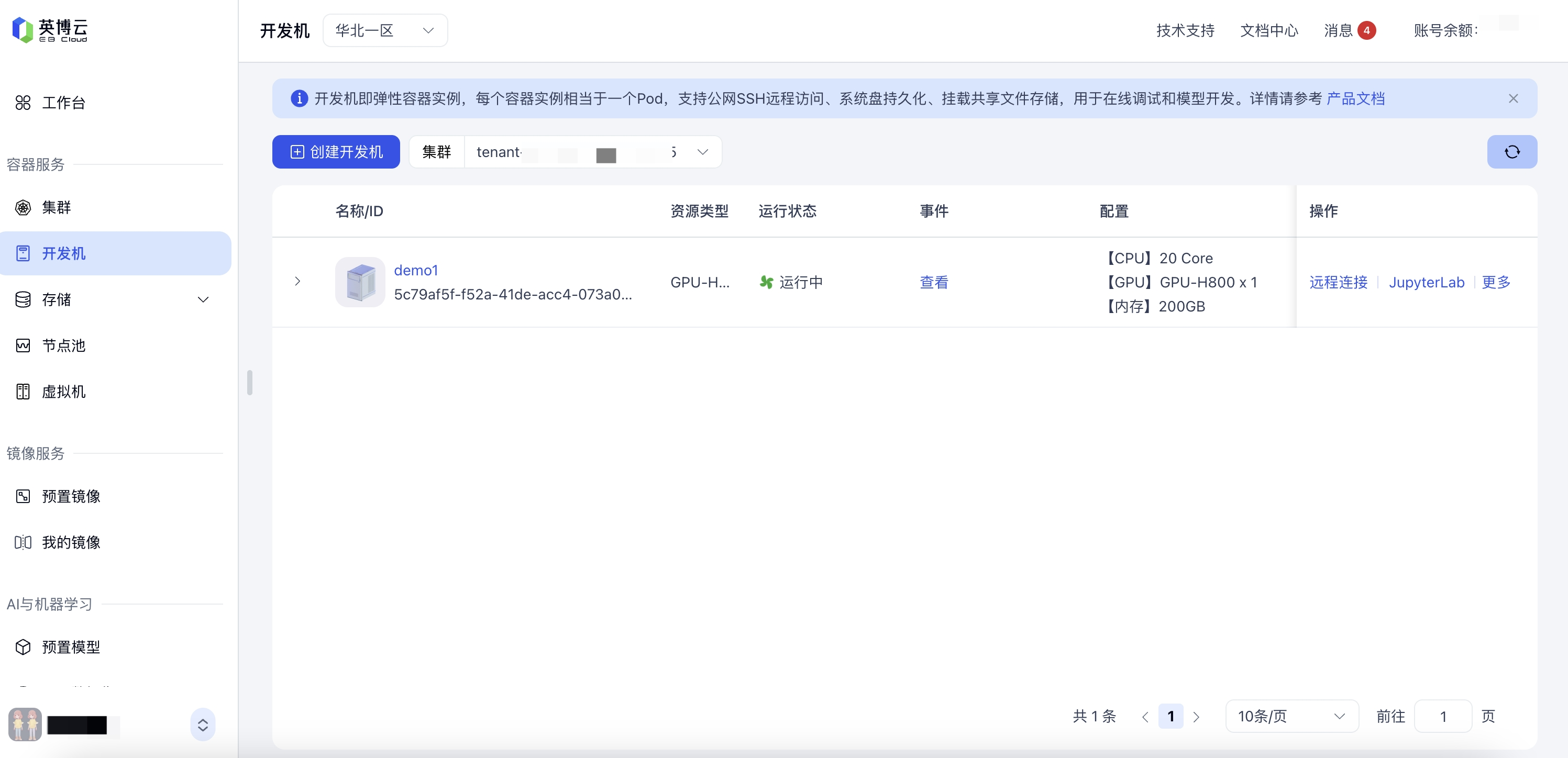This screenshot has height=758, width=1568.
Task: Open 我的镜像 my images icon
Action: click(x=23, y=542)
